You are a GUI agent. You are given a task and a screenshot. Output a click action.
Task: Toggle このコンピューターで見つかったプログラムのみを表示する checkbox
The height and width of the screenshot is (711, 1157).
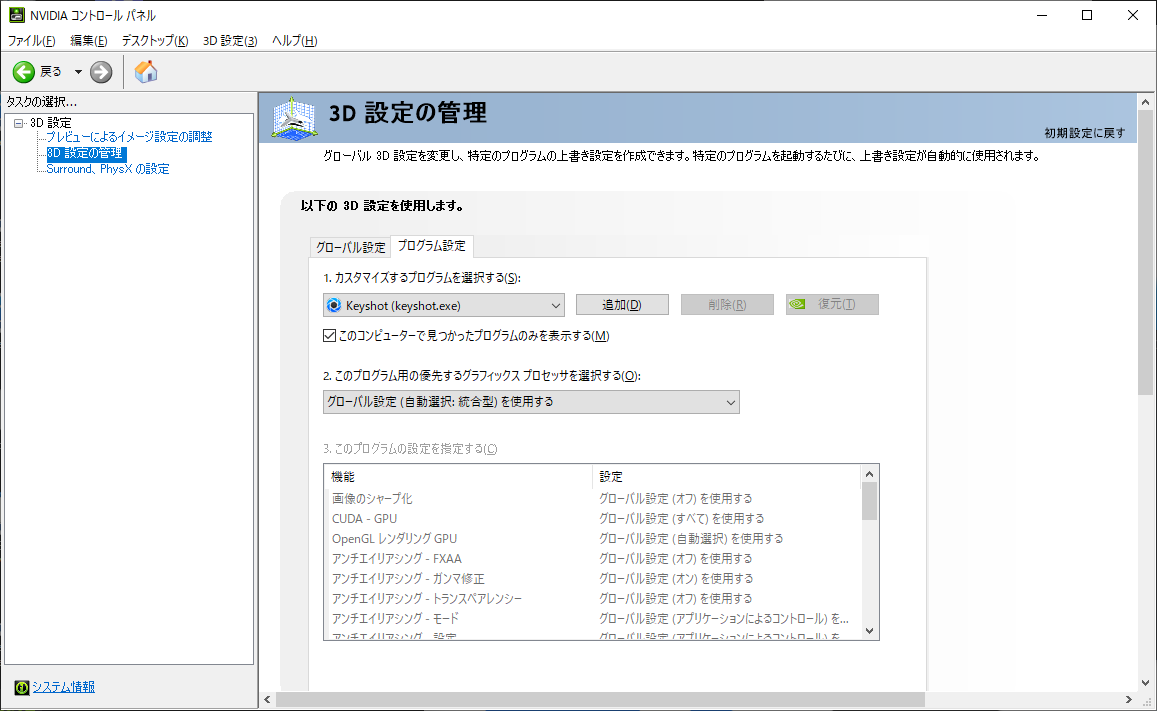click(330, 336)
